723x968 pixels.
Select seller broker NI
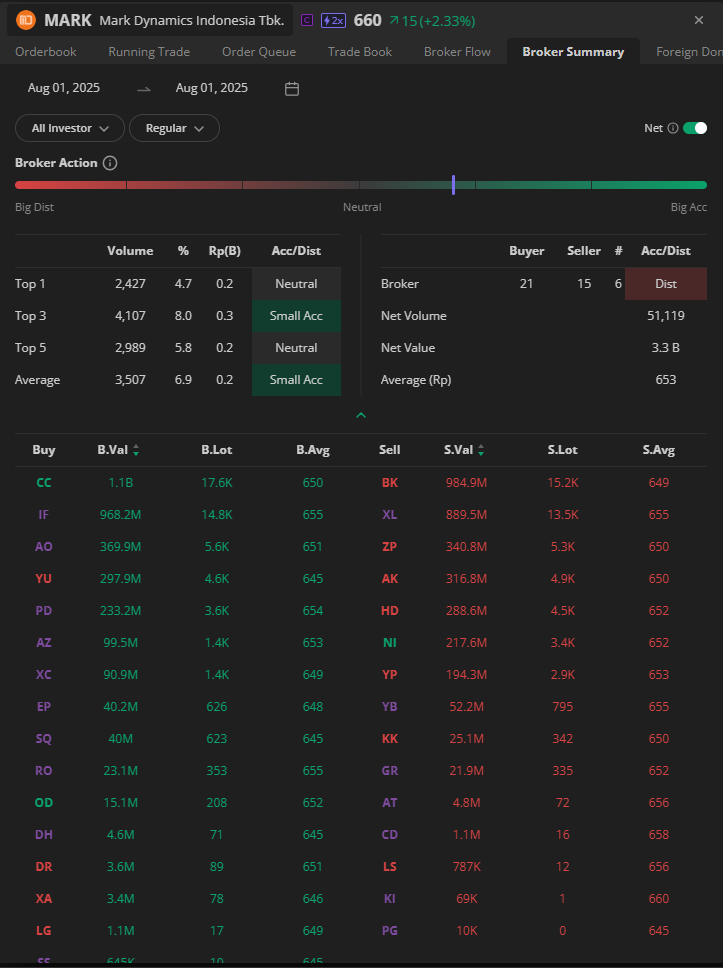390,643
